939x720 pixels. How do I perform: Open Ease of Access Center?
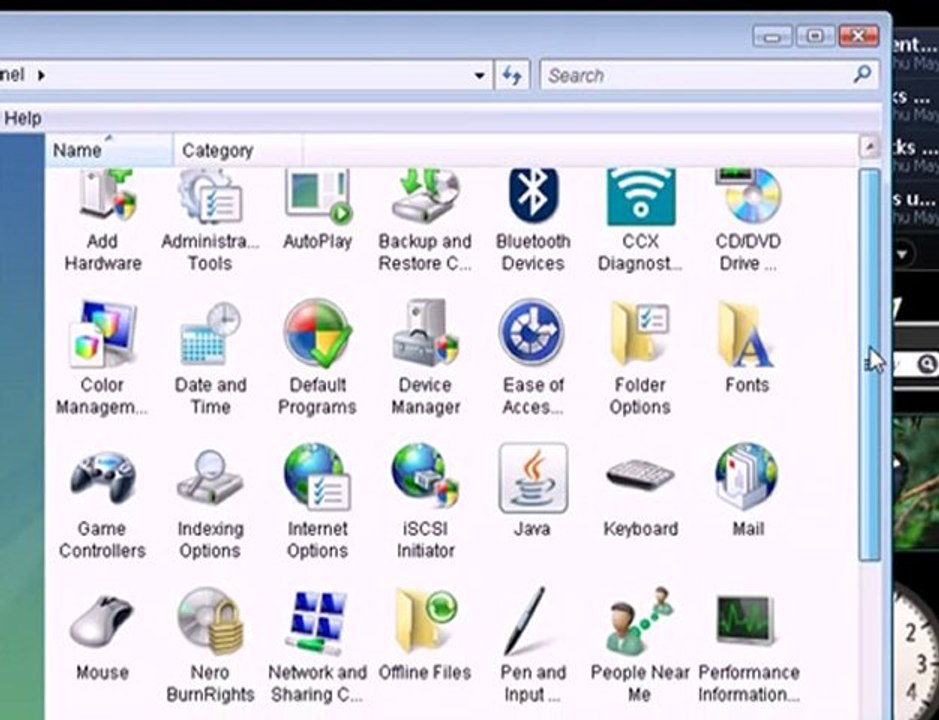(x=532, y=358)
